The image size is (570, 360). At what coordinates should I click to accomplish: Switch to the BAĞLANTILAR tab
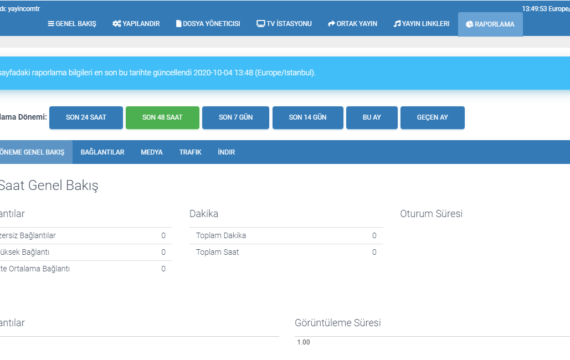pos(103,152)
